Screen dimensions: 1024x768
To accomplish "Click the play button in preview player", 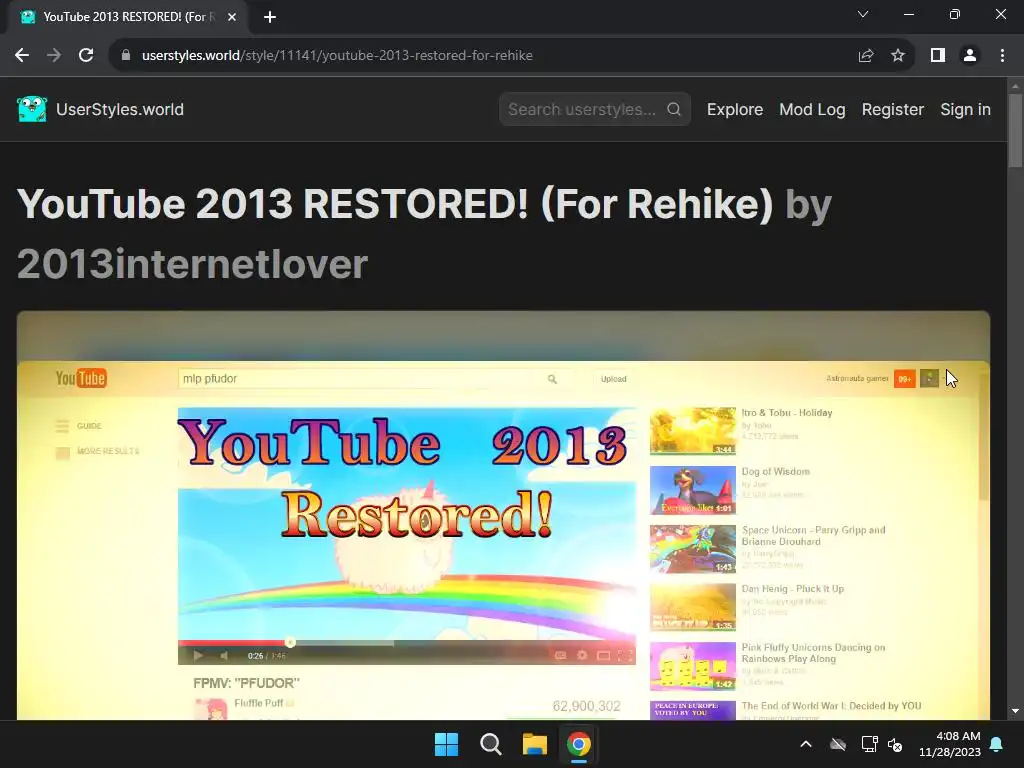I will pyautogui.click(x=199, y=655).
